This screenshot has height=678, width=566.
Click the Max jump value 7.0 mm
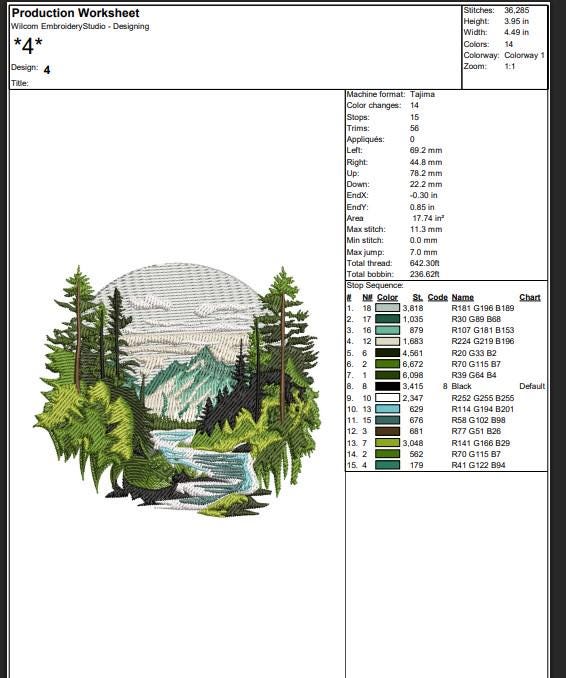[424, 252]
